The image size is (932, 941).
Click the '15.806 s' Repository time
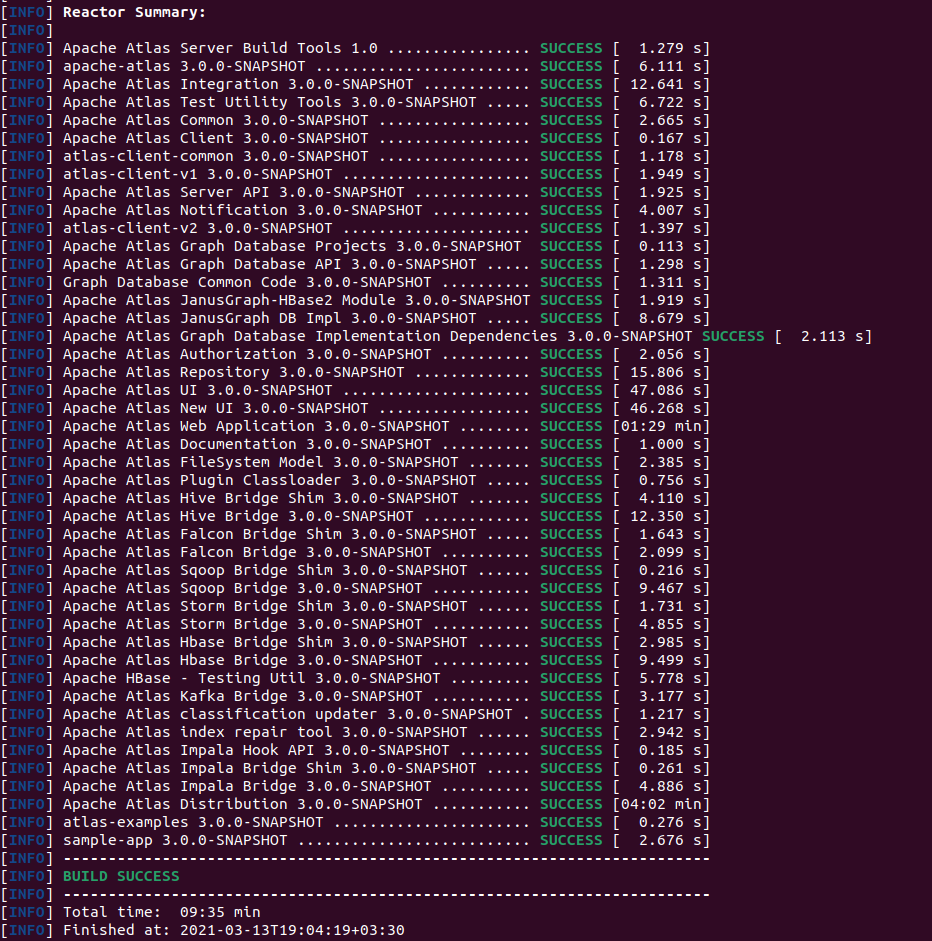tap(666, 372)
